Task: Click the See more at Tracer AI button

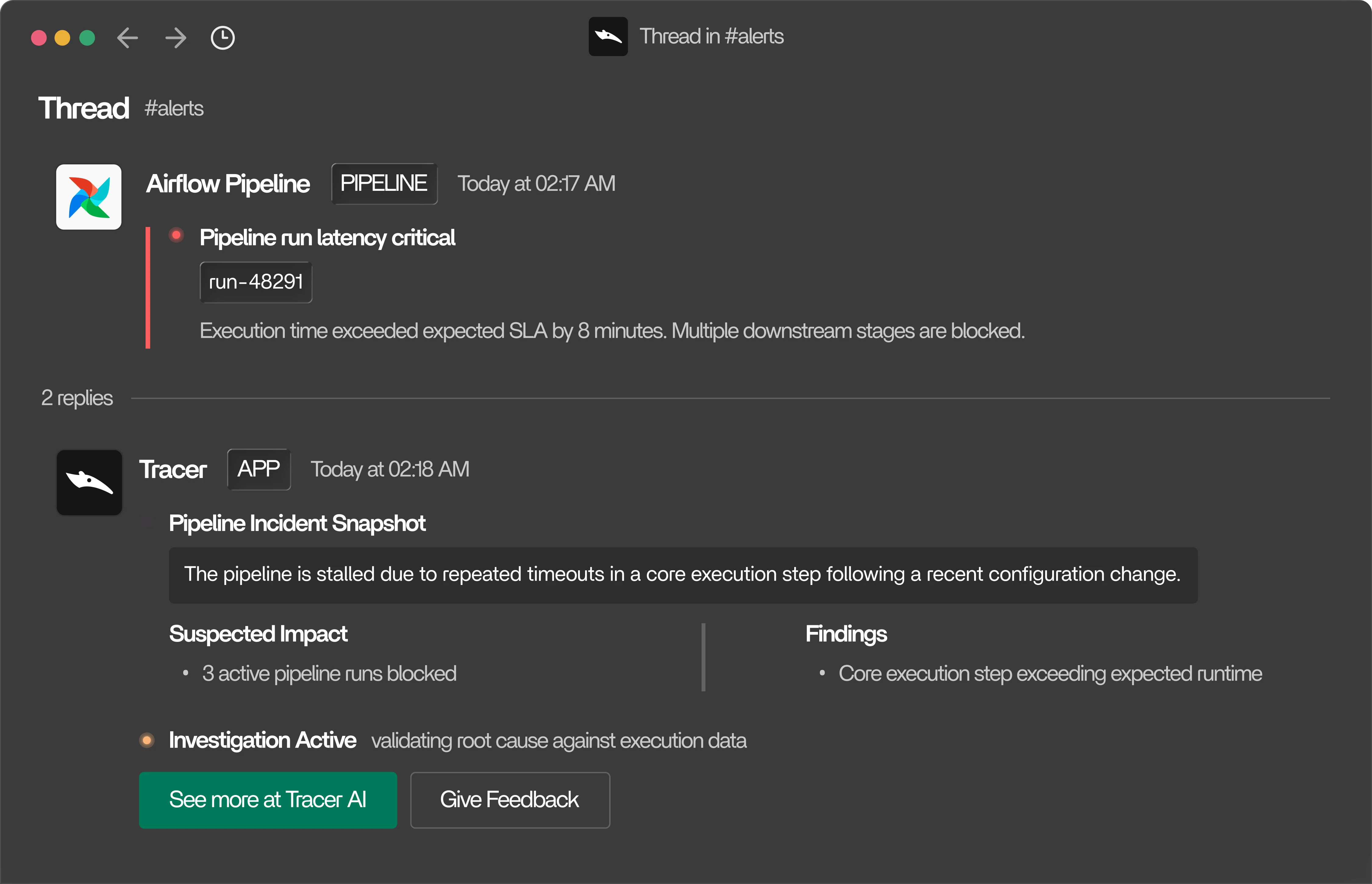Action: tap(267, 800)
